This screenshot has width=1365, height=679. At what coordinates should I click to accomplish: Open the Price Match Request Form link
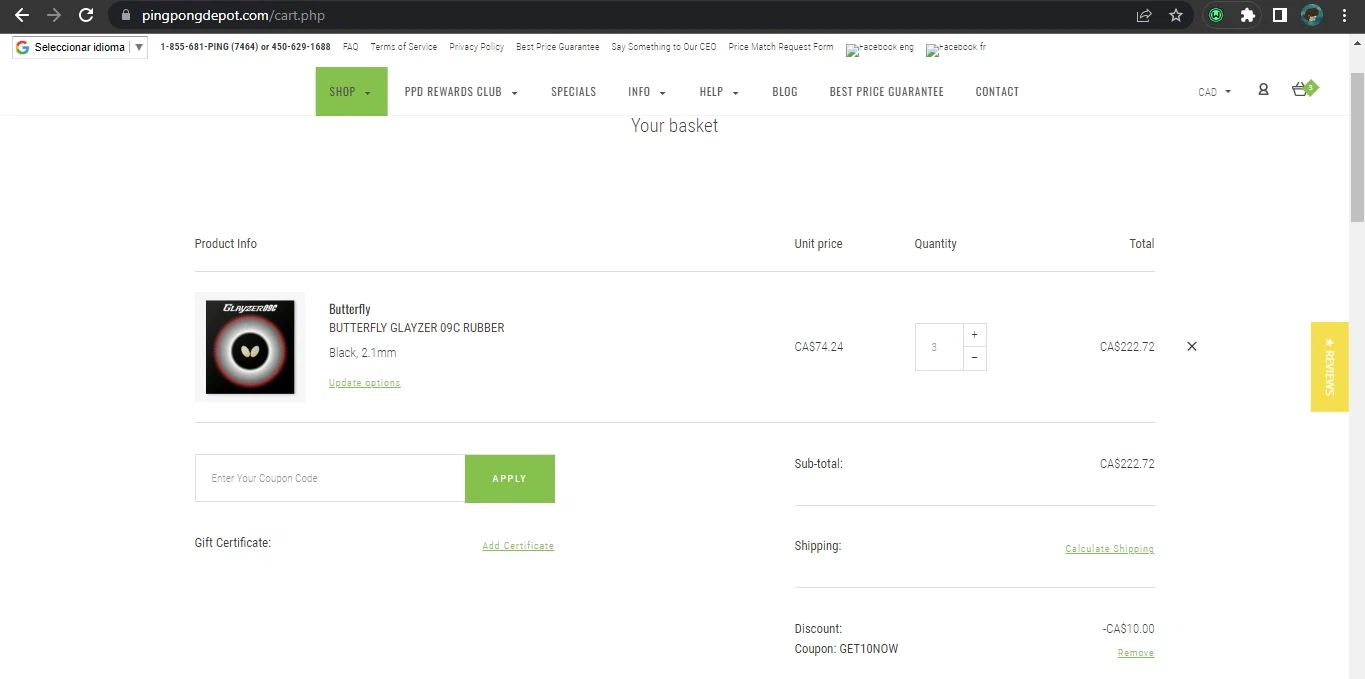781,47
